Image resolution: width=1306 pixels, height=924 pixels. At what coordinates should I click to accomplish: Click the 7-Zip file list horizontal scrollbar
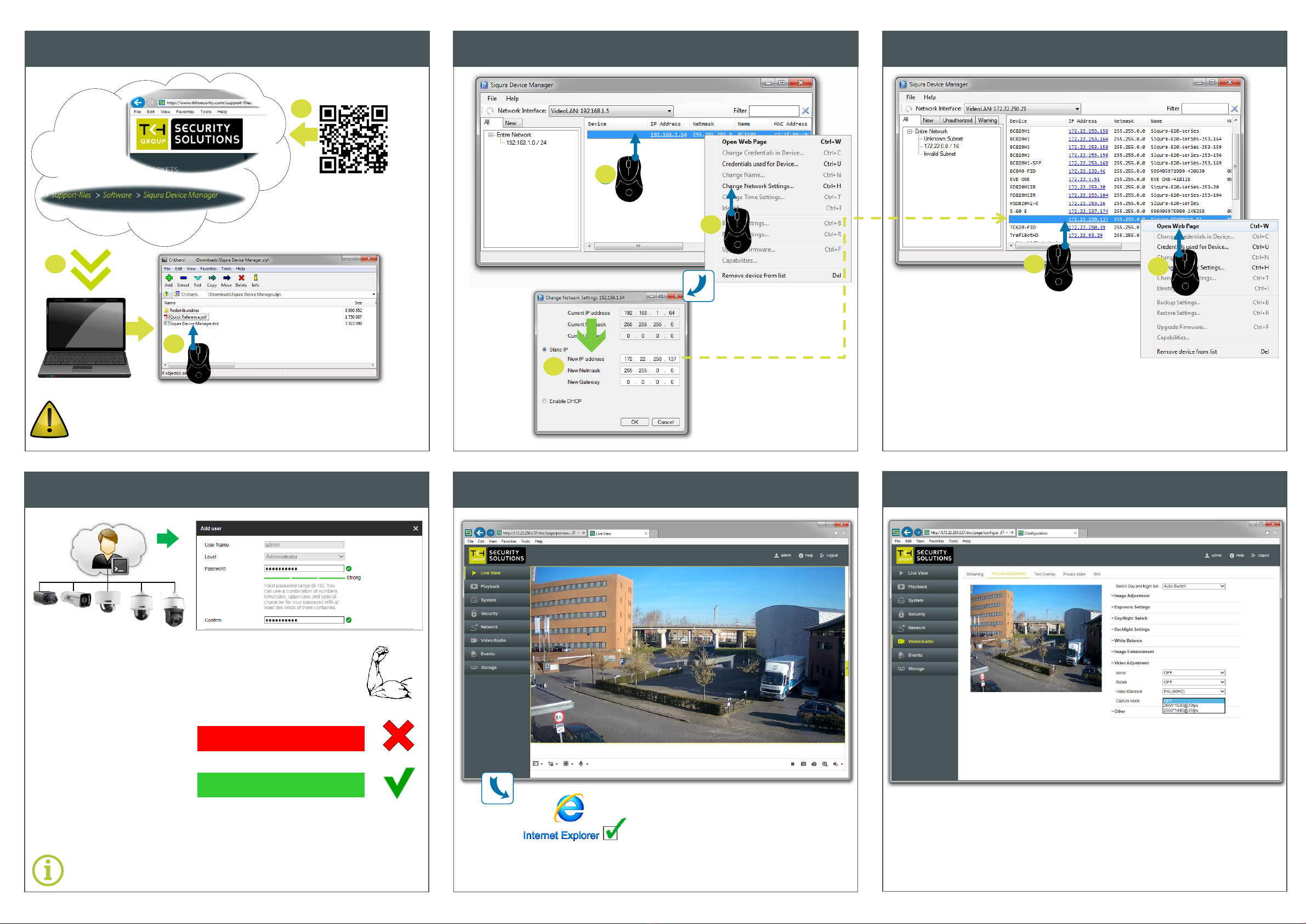point(268,365)
